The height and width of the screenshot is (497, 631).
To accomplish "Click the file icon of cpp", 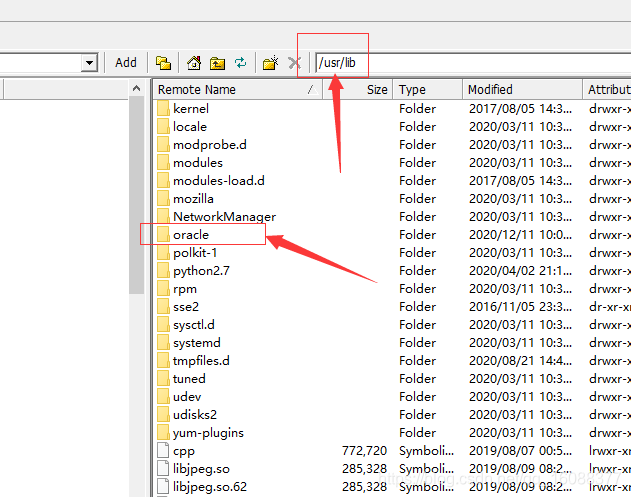I will (x=163, y=451).
